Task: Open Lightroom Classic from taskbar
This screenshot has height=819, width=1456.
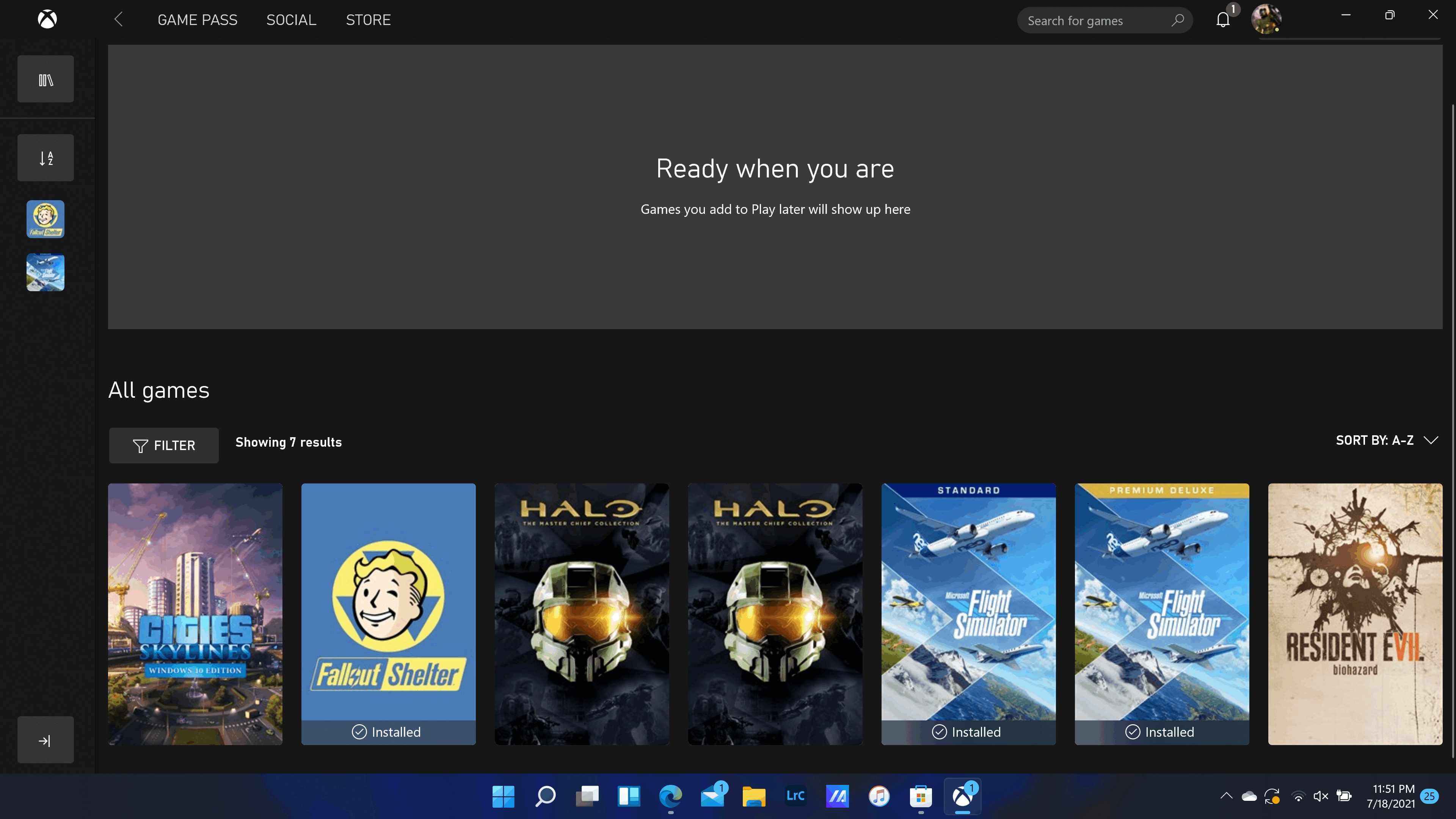Action: tap(796, 796)
